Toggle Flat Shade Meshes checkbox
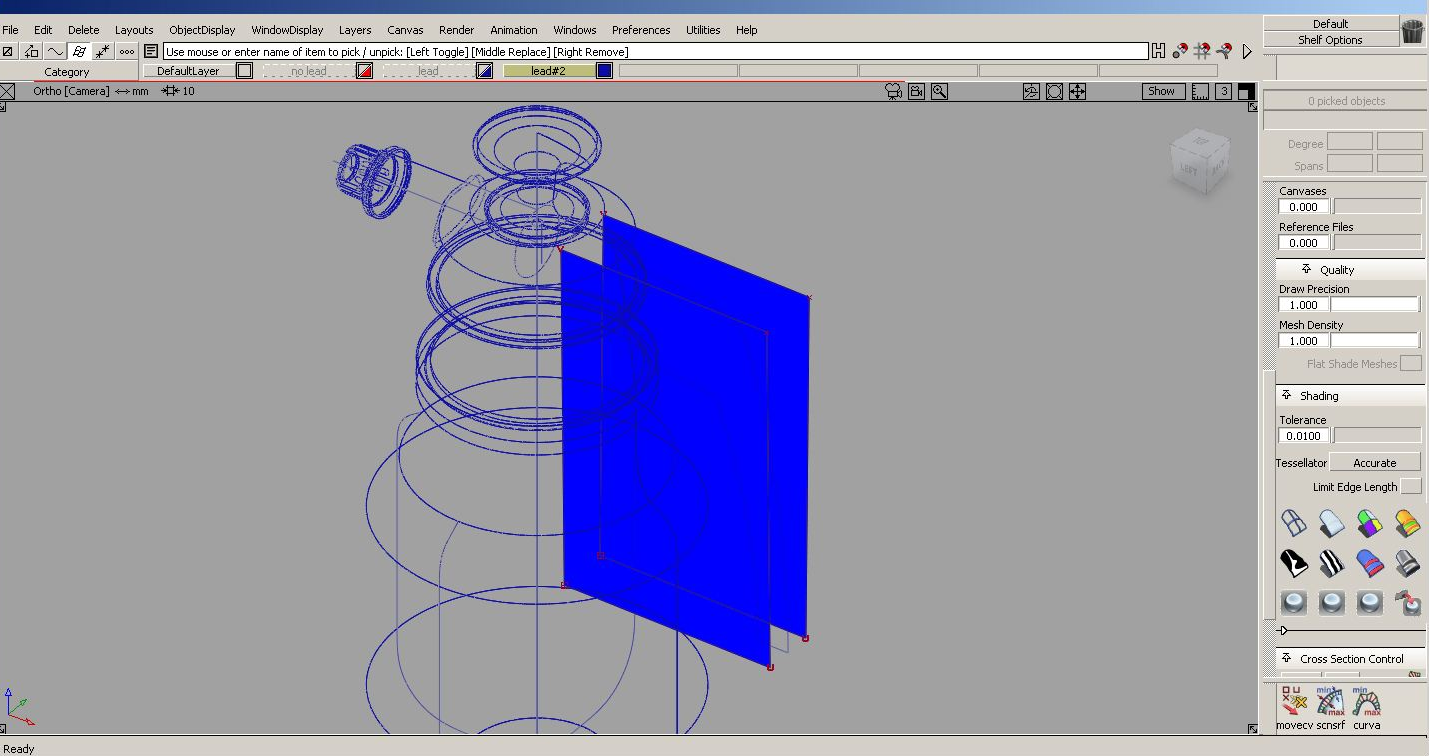This screenshot has width=1429, height=756. pyautogui.click(x=1410, y=364)
